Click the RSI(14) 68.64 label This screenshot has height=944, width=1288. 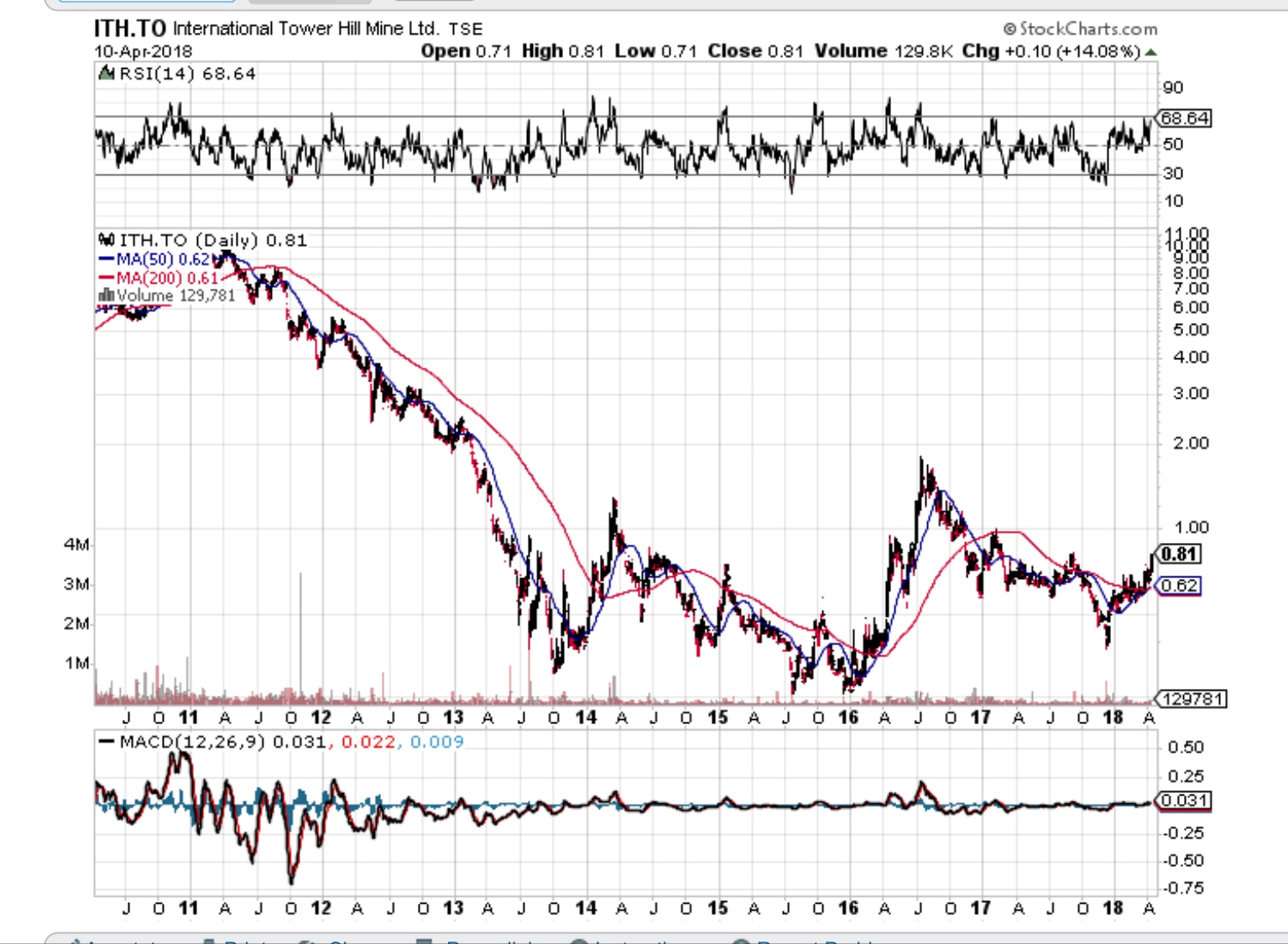tap(188, 74)
